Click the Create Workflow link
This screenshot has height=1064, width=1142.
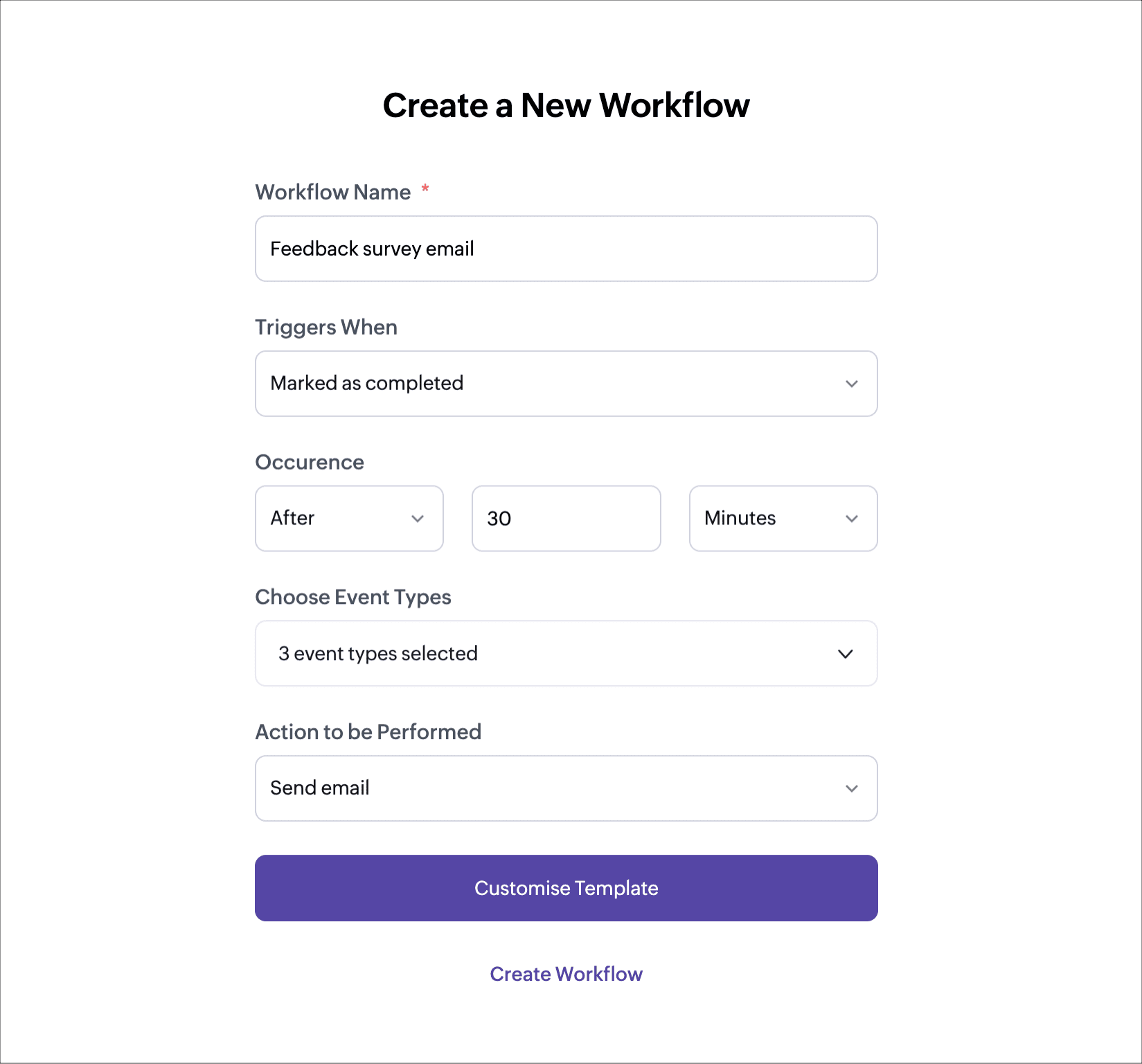click(566, 974)
